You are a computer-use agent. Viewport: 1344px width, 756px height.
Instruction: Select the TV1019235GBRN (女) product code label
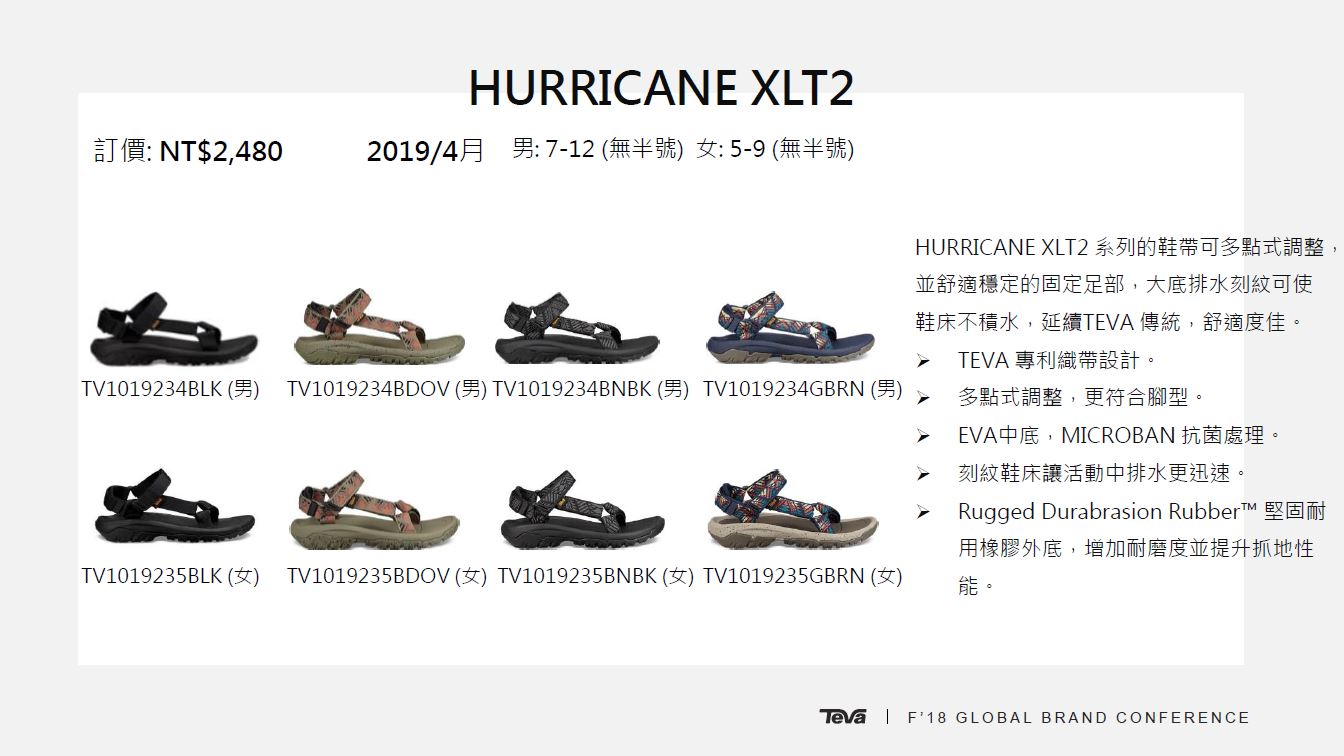click(x=803, y=576)
